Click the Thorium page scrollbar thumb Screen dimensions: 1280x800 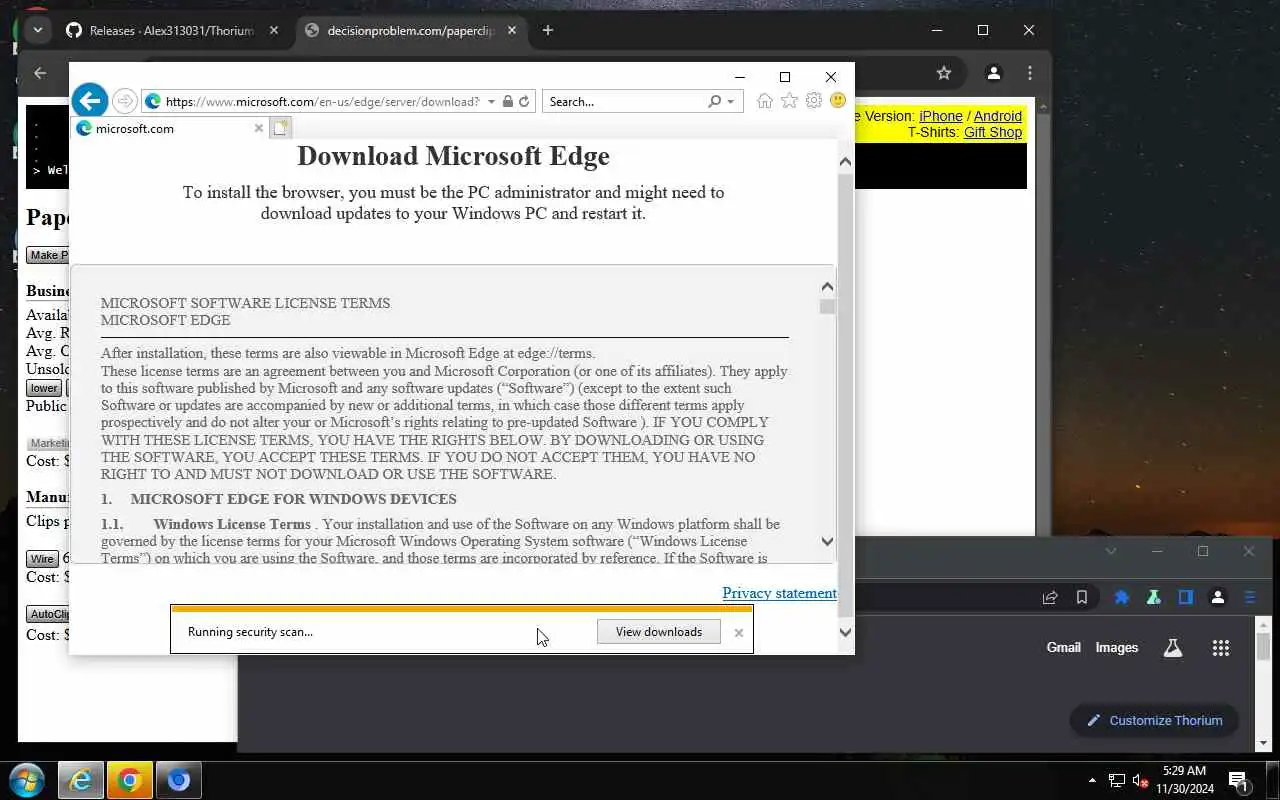coord(1264,646)
